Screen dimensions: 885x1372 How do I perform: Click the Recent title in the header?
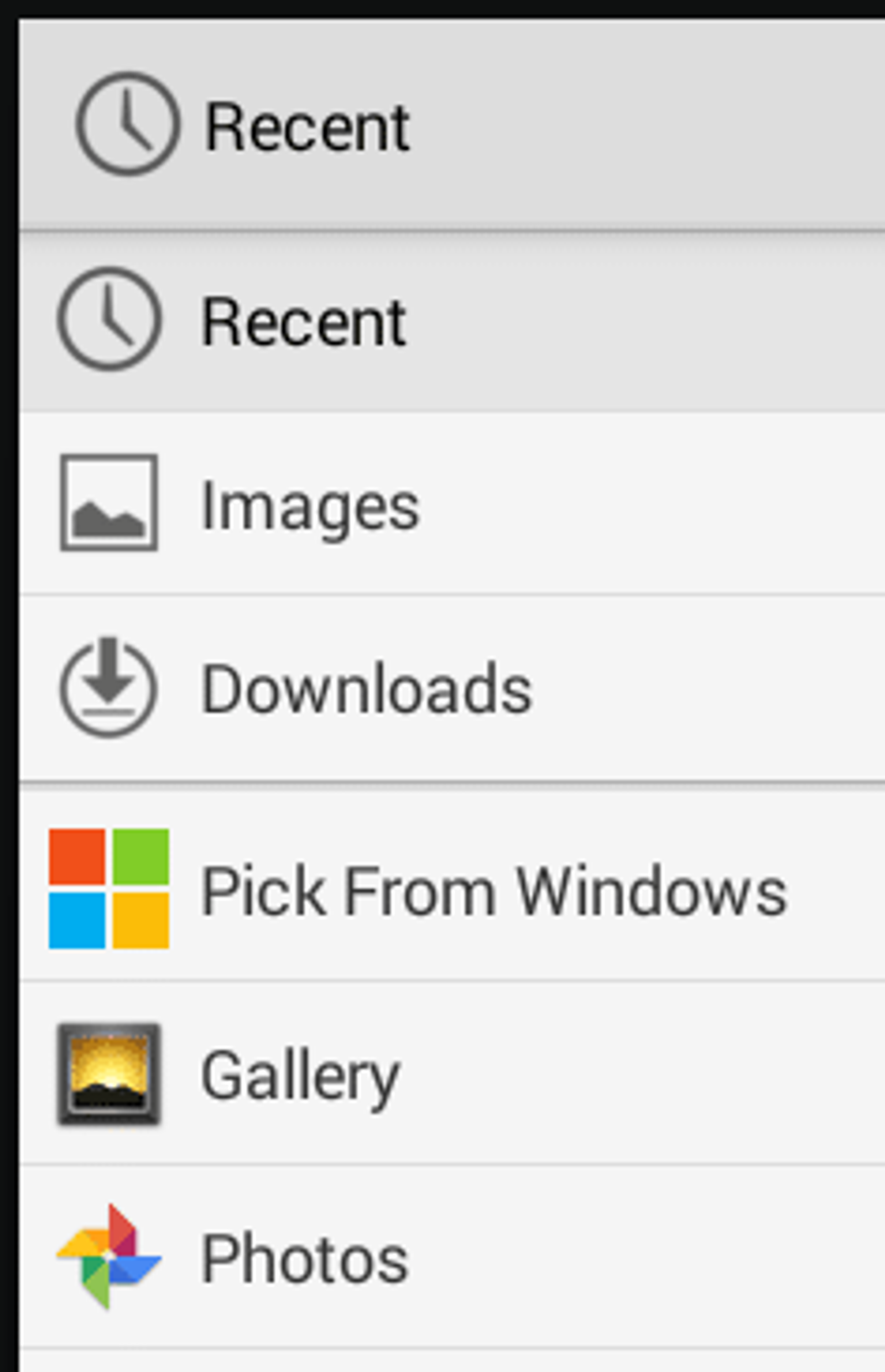pos(307,127)
